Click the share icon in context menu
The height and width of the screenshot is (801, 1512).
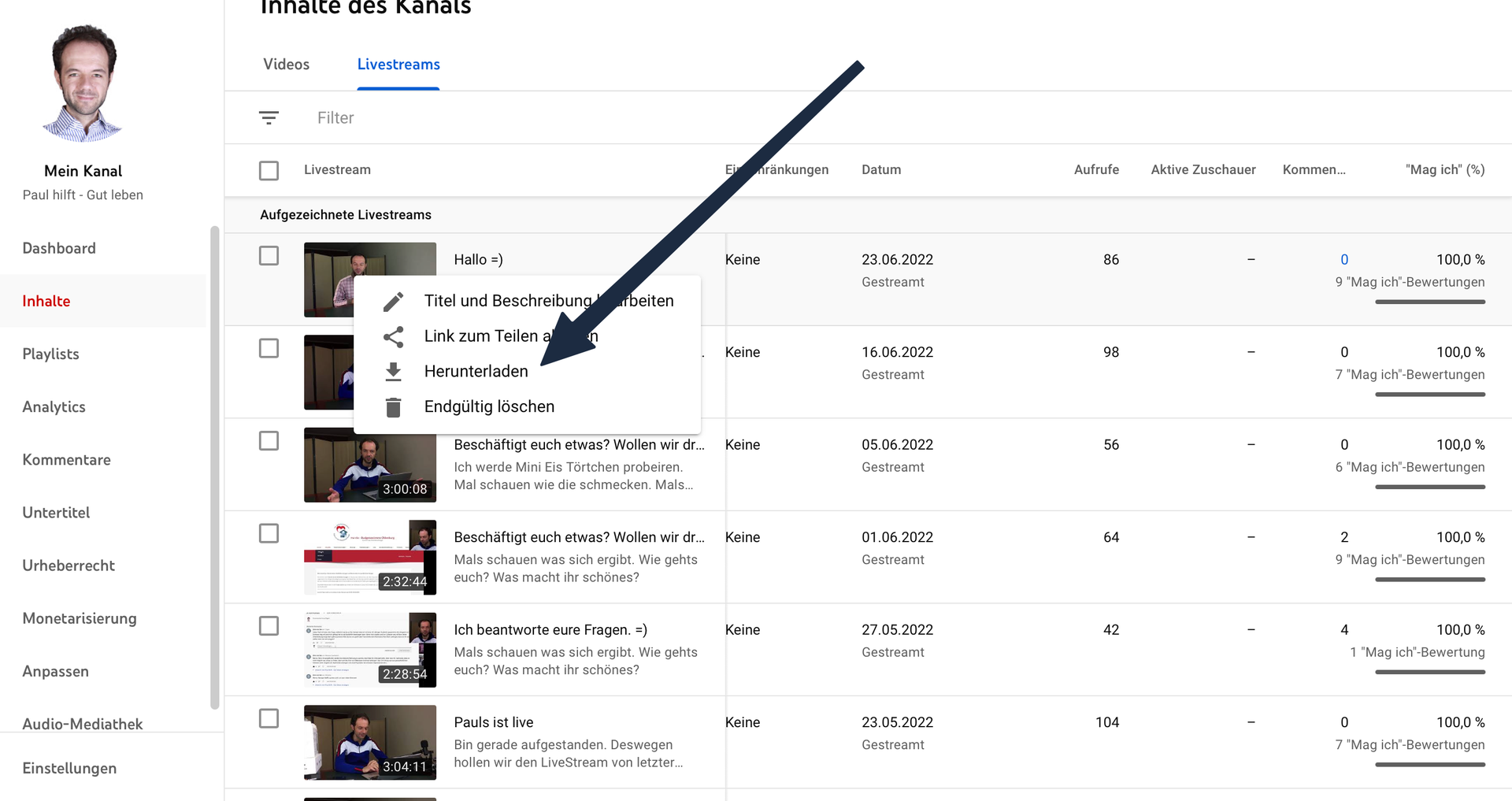[393, 337]
